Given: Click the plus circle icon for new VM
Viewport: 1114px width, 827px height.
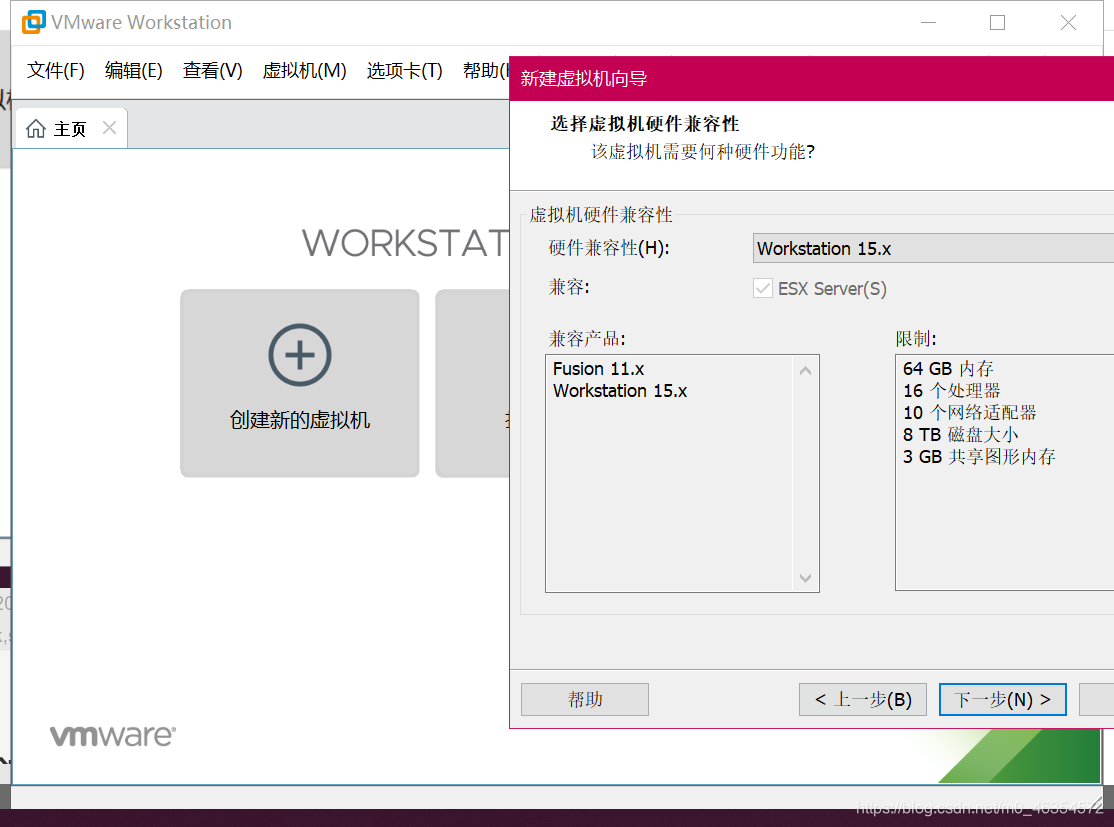Looking at the screenshot, I should coord(300,355).
